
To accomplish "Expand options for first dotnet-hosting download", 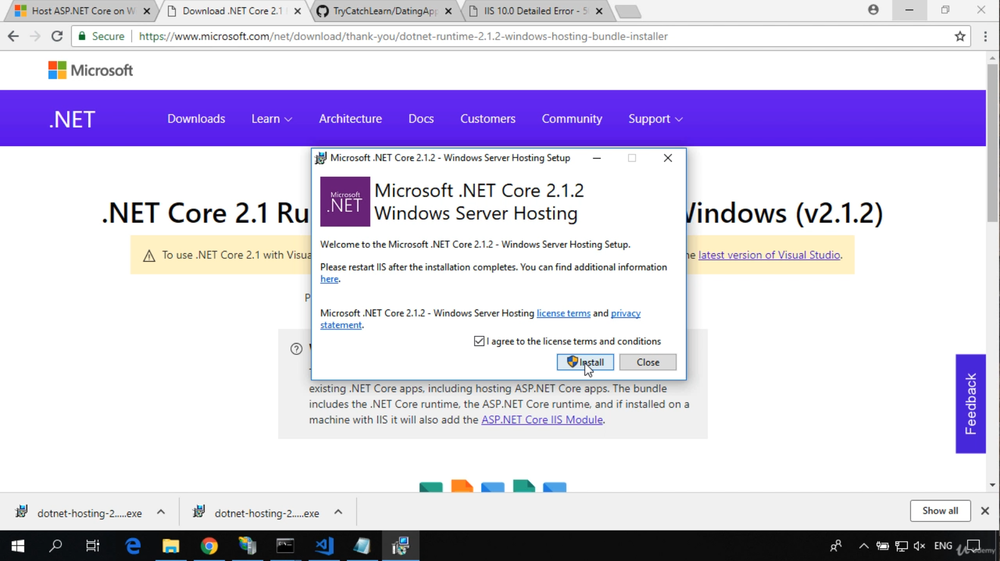I will (x=161, y=512).
